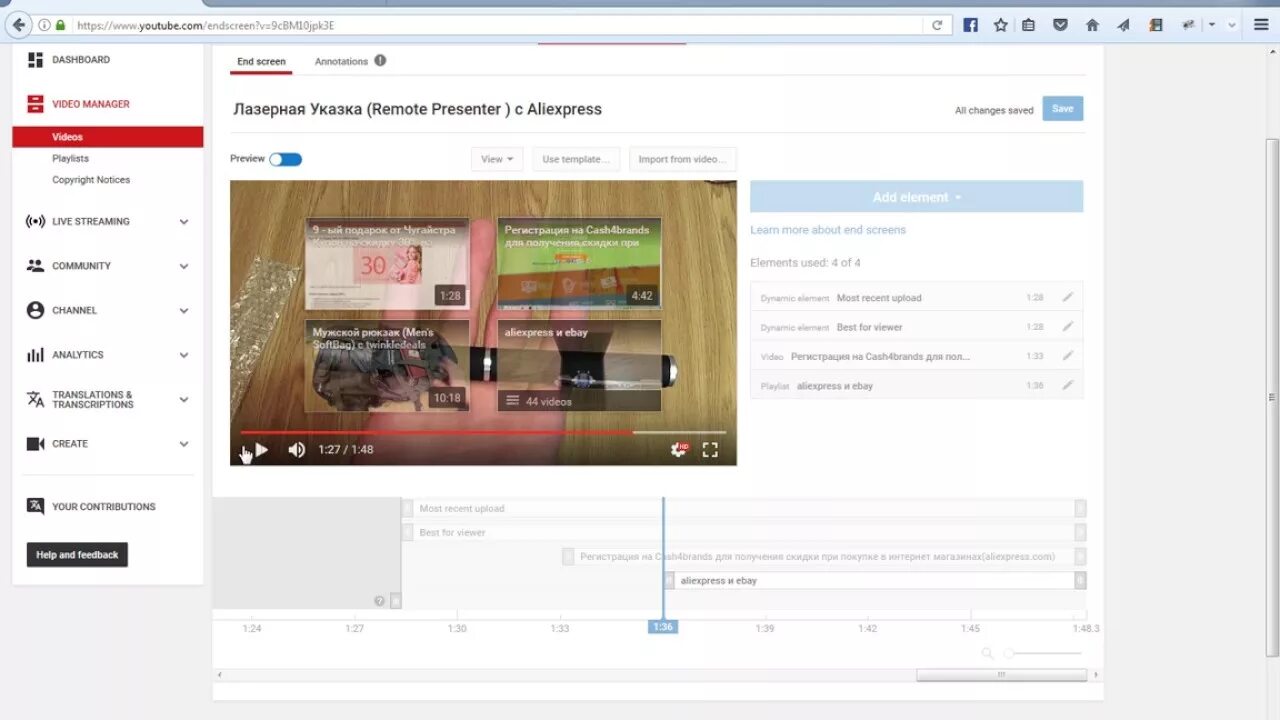Click the Мужской рюкзак video card thumbnail
This screenshot has width=1280, height=720.
coord(387,365)
